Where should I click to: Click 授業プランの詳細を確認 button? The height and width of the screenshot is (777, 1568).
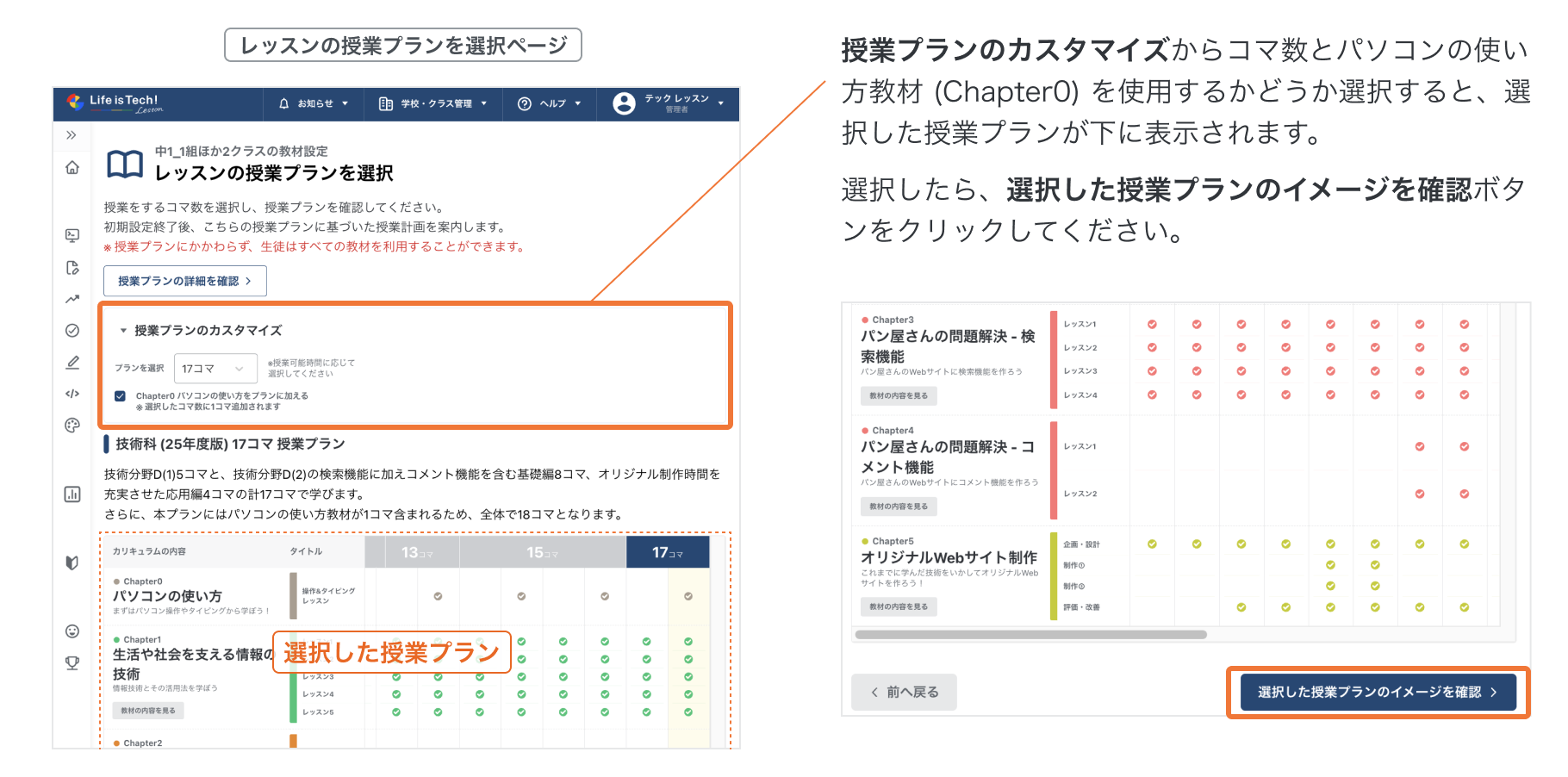(x=184, y=281)
